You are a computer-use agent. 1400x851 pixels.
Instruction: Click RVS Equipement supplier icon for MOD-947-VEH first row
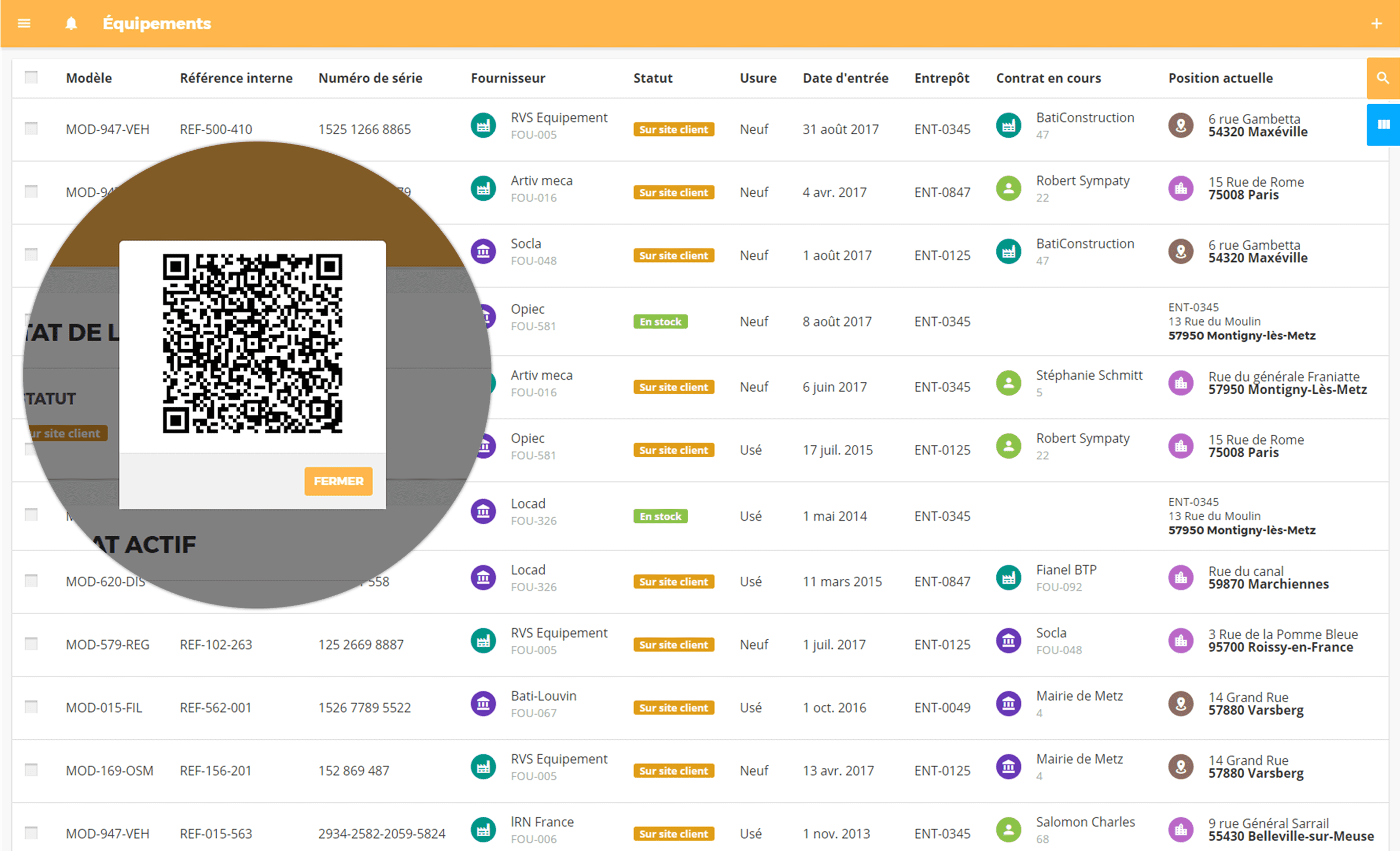tap(483, 125)
